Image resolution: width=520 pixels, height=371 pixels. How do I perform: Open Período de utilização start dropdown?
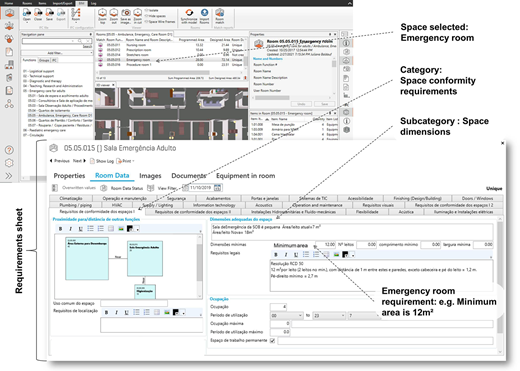click(286, 315)
